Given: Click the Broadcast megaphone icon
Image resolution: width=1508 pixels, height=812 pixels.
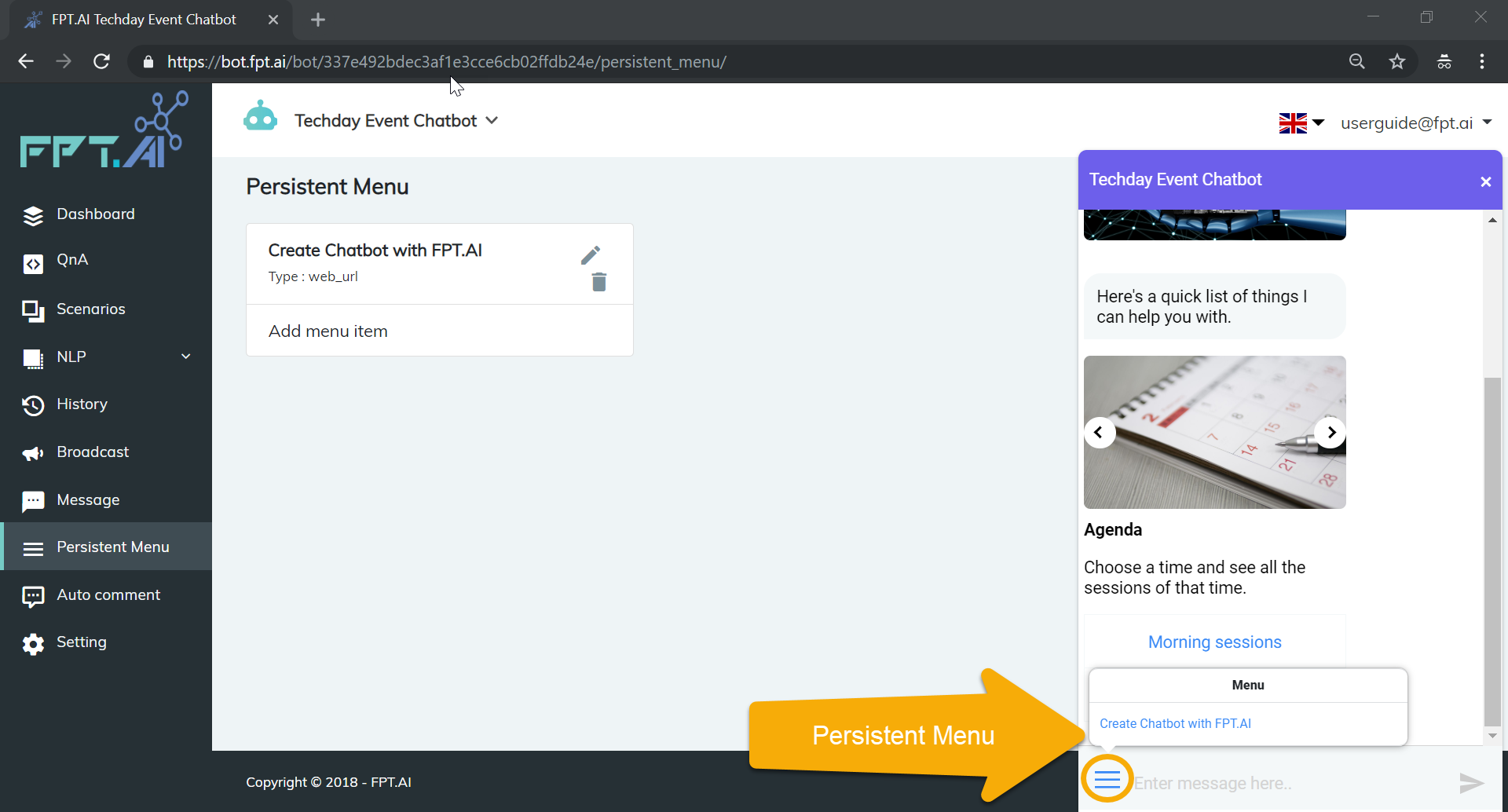Looking at the screenshot, I should (x=33, y=453).
